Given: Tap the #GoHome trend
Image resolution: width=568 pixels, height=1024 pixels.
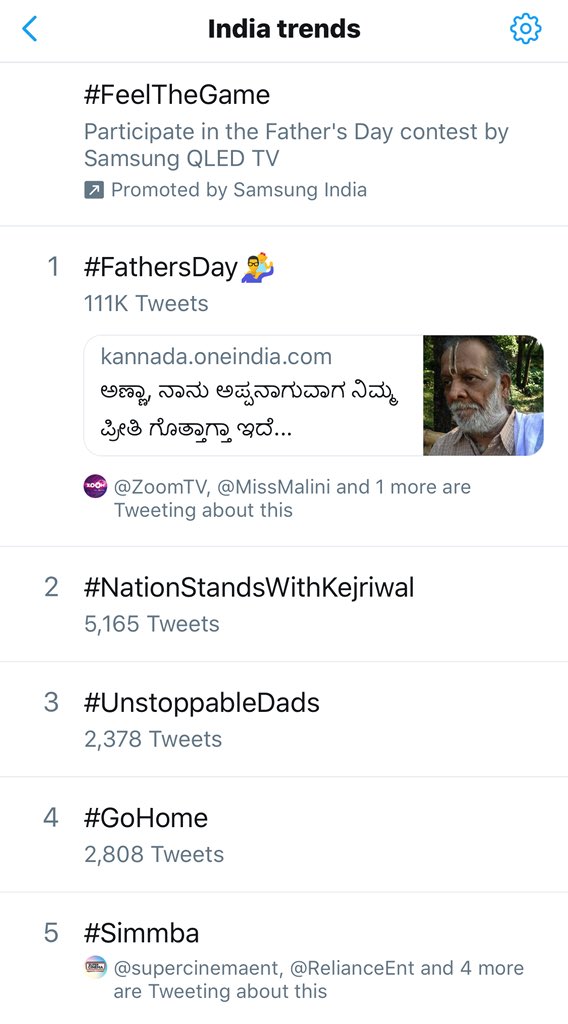Looking at the screenshot, I should (x=284, y=835).
